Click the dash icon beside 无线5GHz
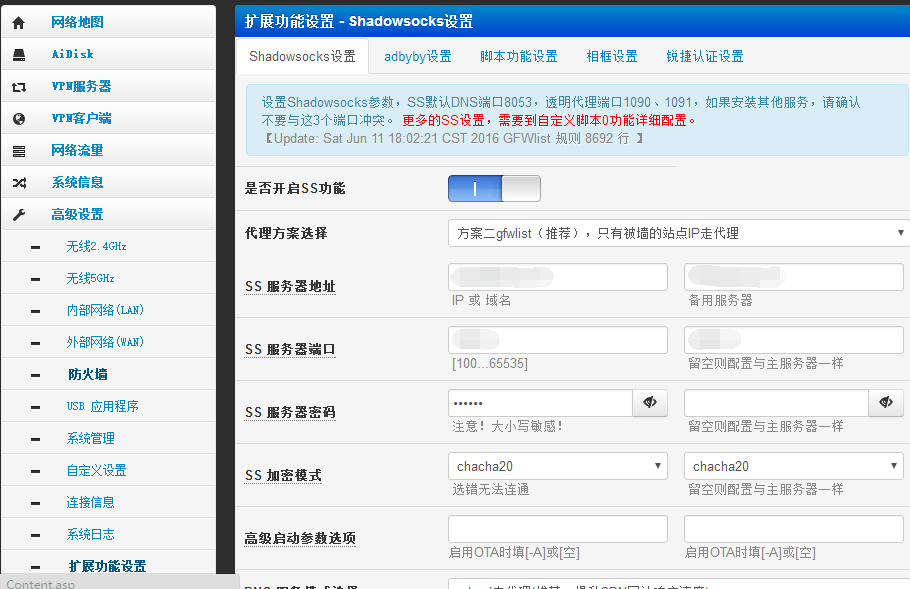 click(35, 279)
